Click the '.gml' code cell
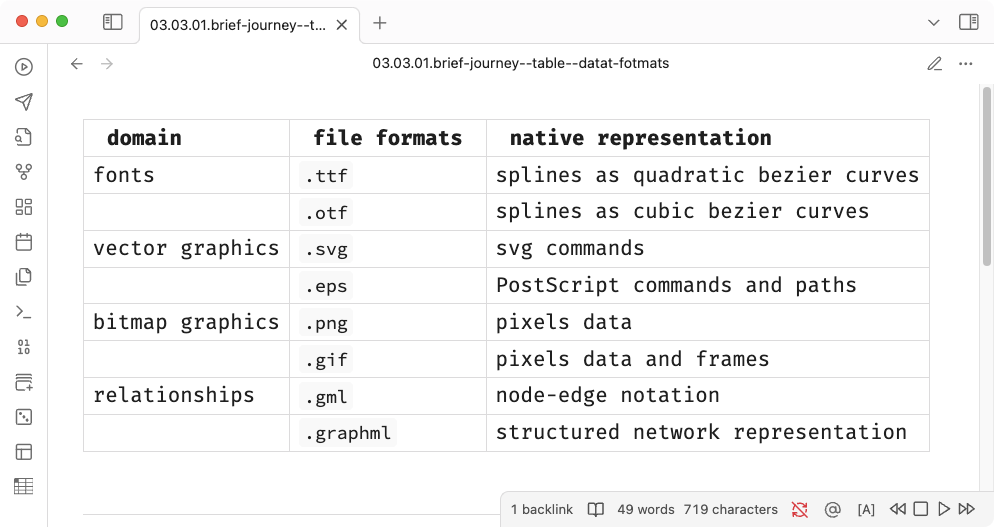Viewport: 994px width, 527px height. click(x=326, y=396)
